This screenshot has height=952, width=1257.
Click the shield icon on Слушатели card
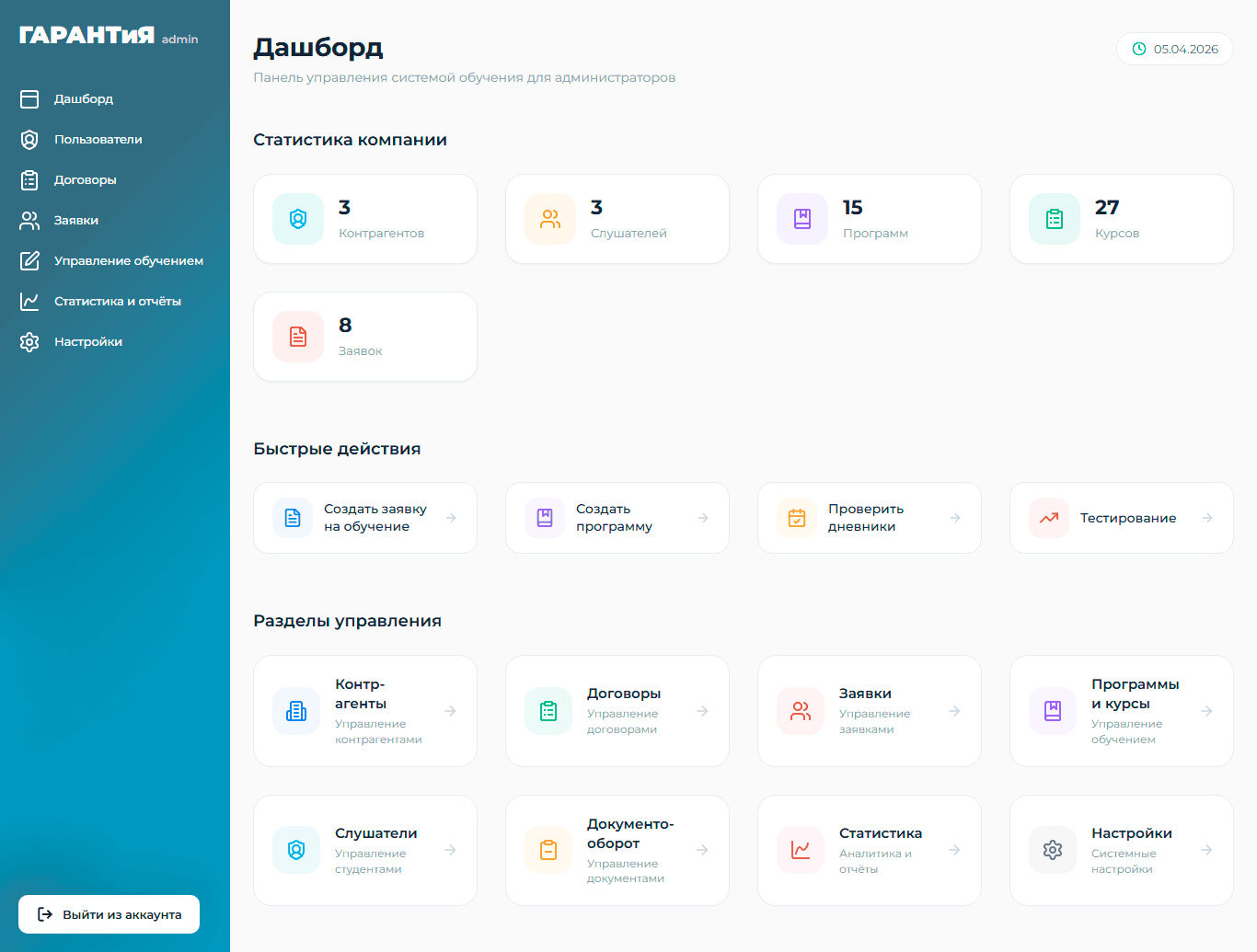click(x=296, y=850)
